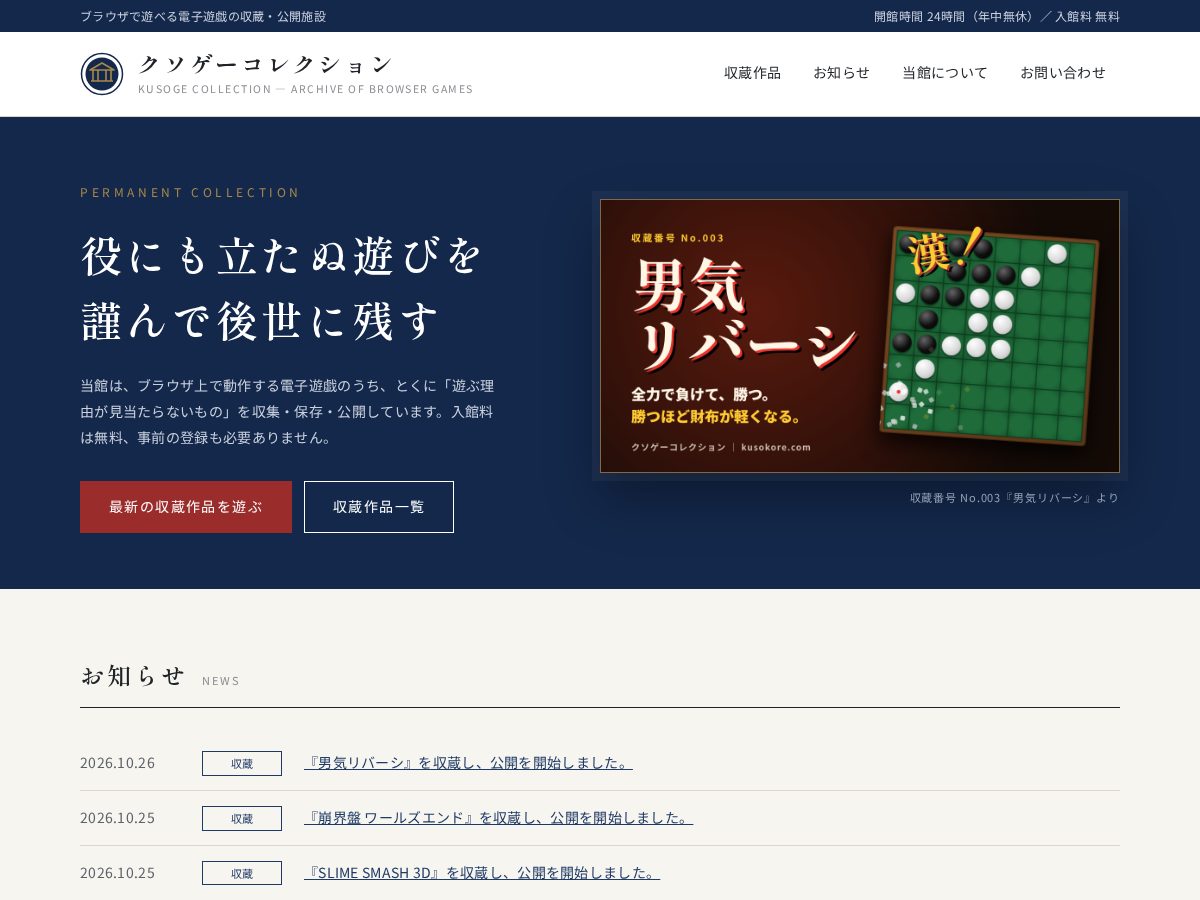
Task: Select お問い合わせ in the header menu
Action: coord(1063,72)
